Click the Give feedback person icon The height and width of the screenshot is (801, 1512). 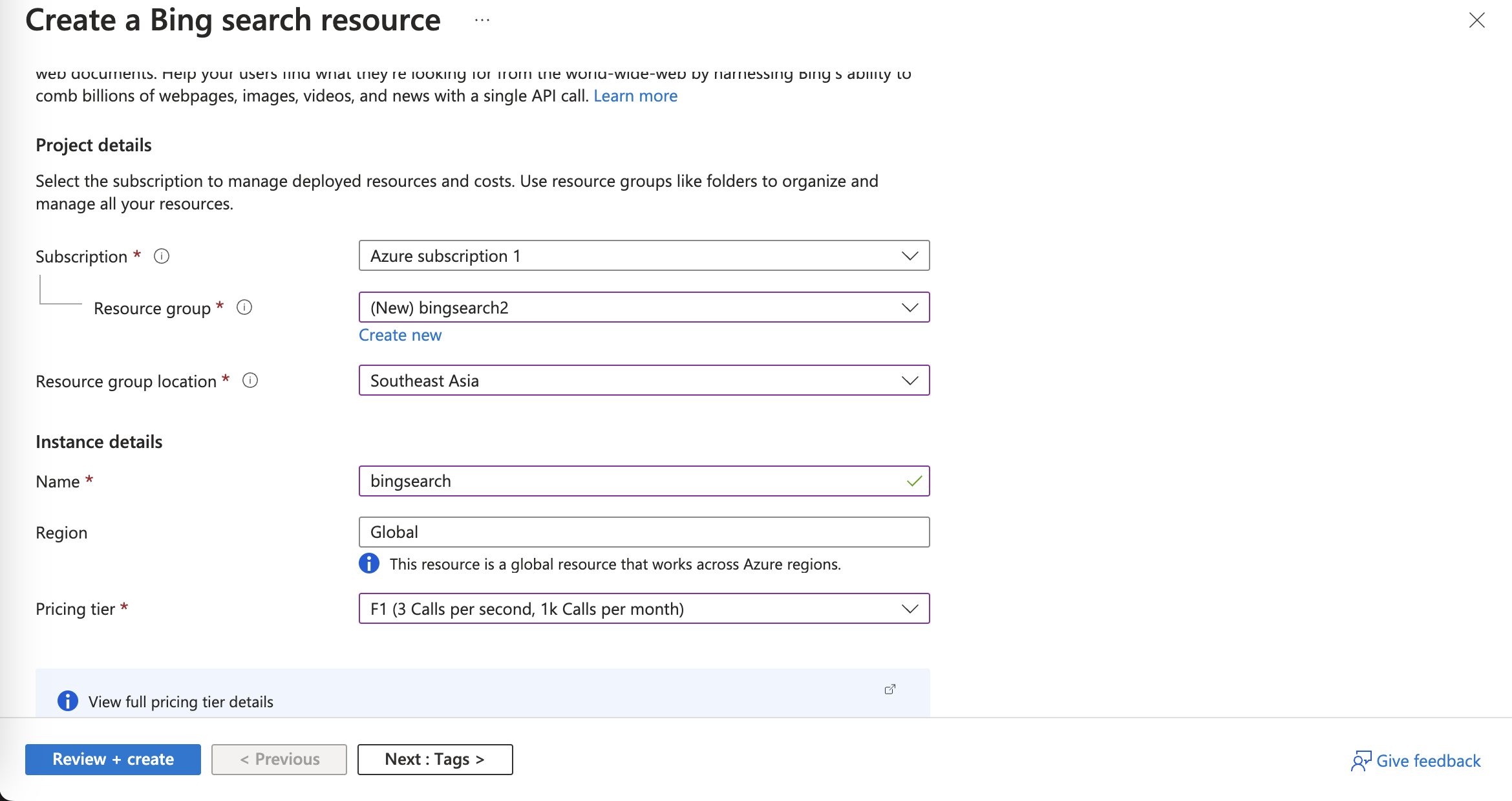(x=1360, y=761)
